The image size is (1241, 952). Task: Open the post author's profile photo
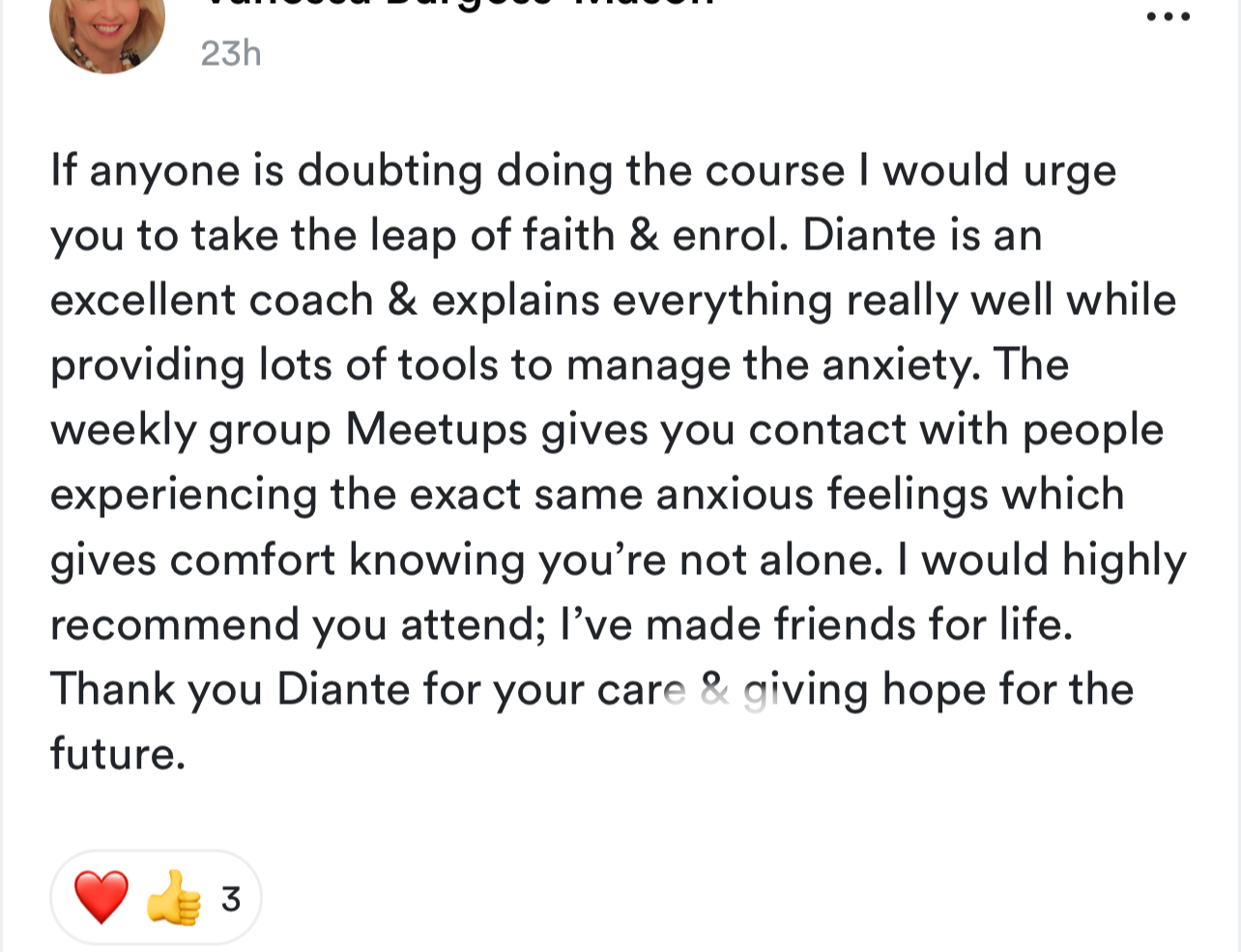106,27
